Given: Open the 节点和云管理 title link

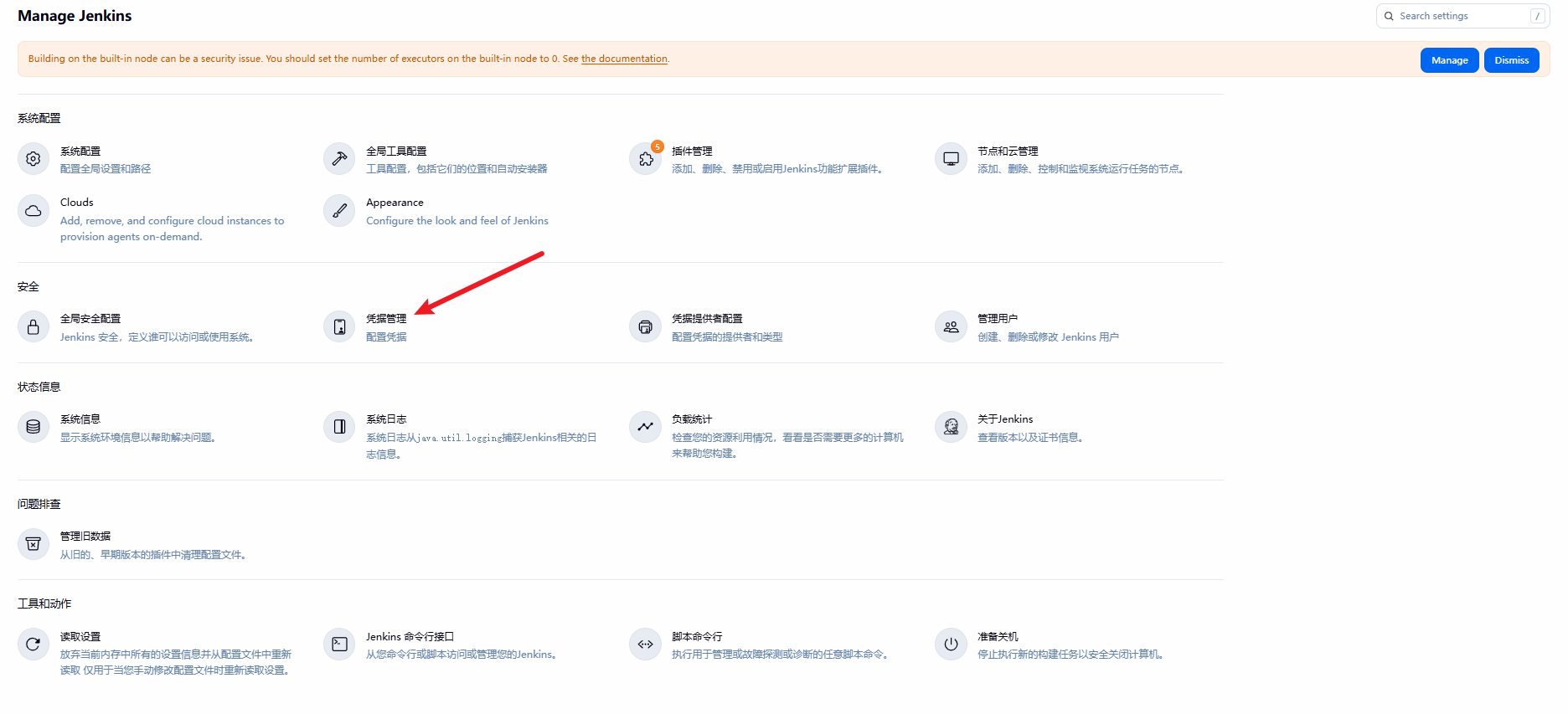Looking at the screenshot, I should 1008,152.
